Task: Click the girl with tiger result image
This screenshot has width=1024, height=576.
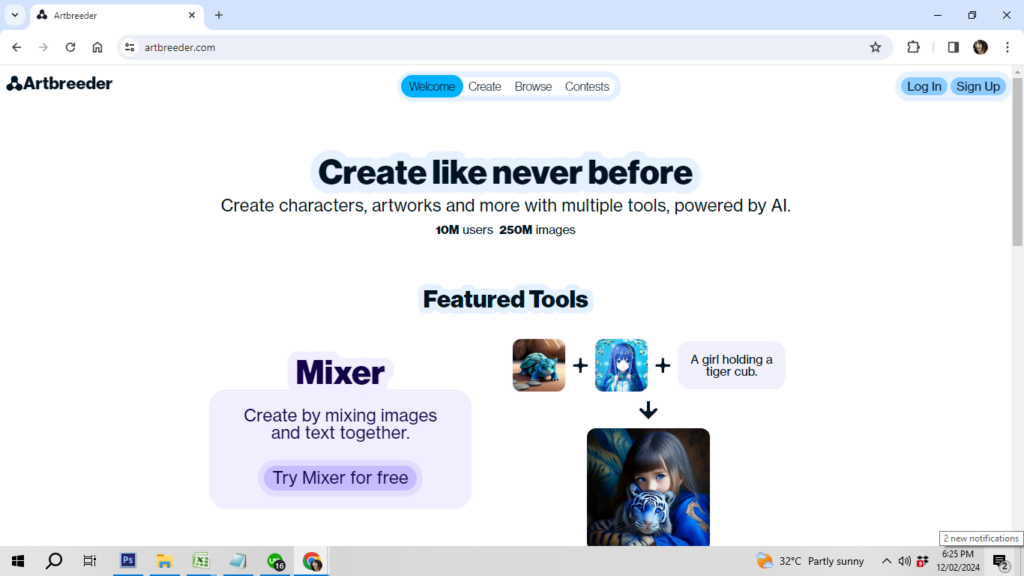Action: (648, 487)
